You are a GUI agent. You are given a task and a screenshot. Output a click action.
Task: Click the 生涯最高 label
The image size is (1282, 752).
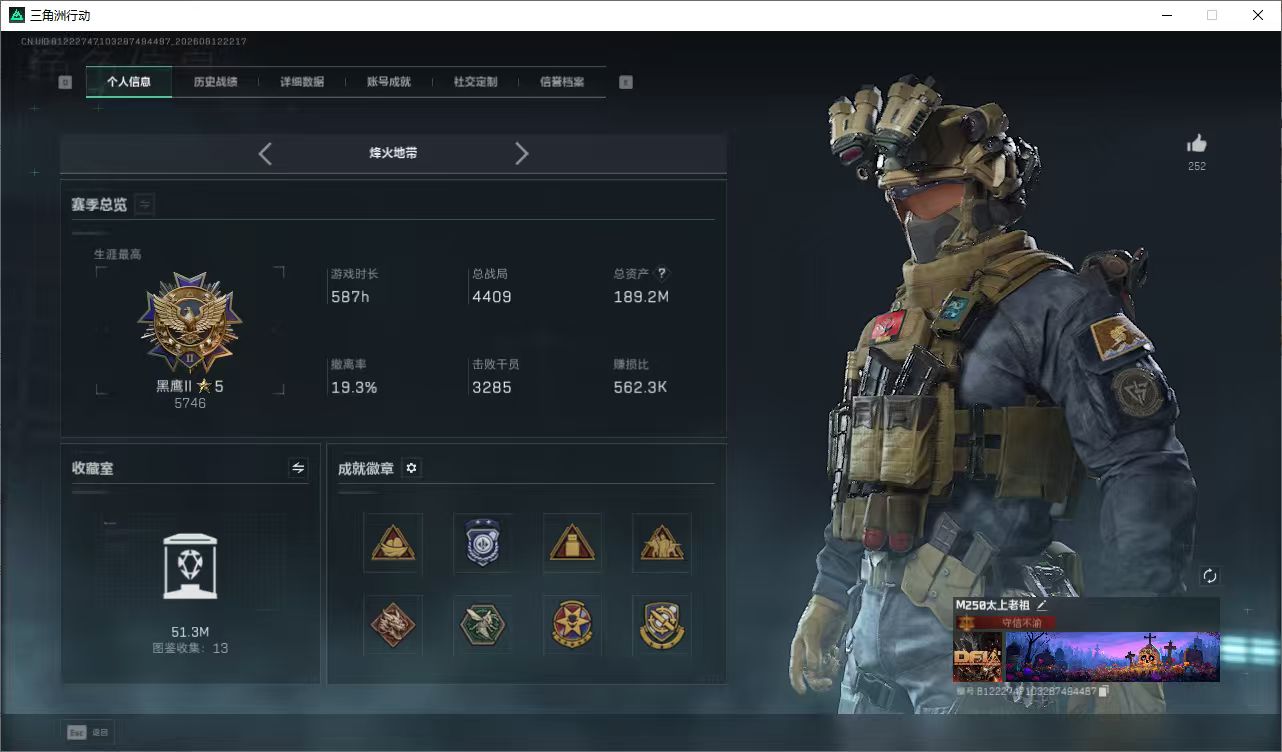(118, 254)
